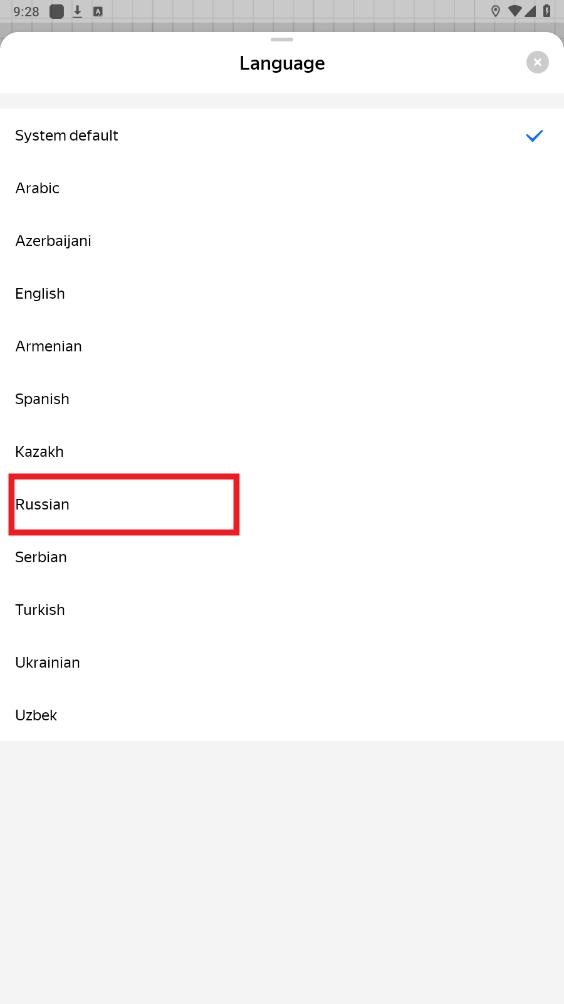Screen dimensions: 564x1004
Task: Select Azerbaijani from the list
Action: 282,241
